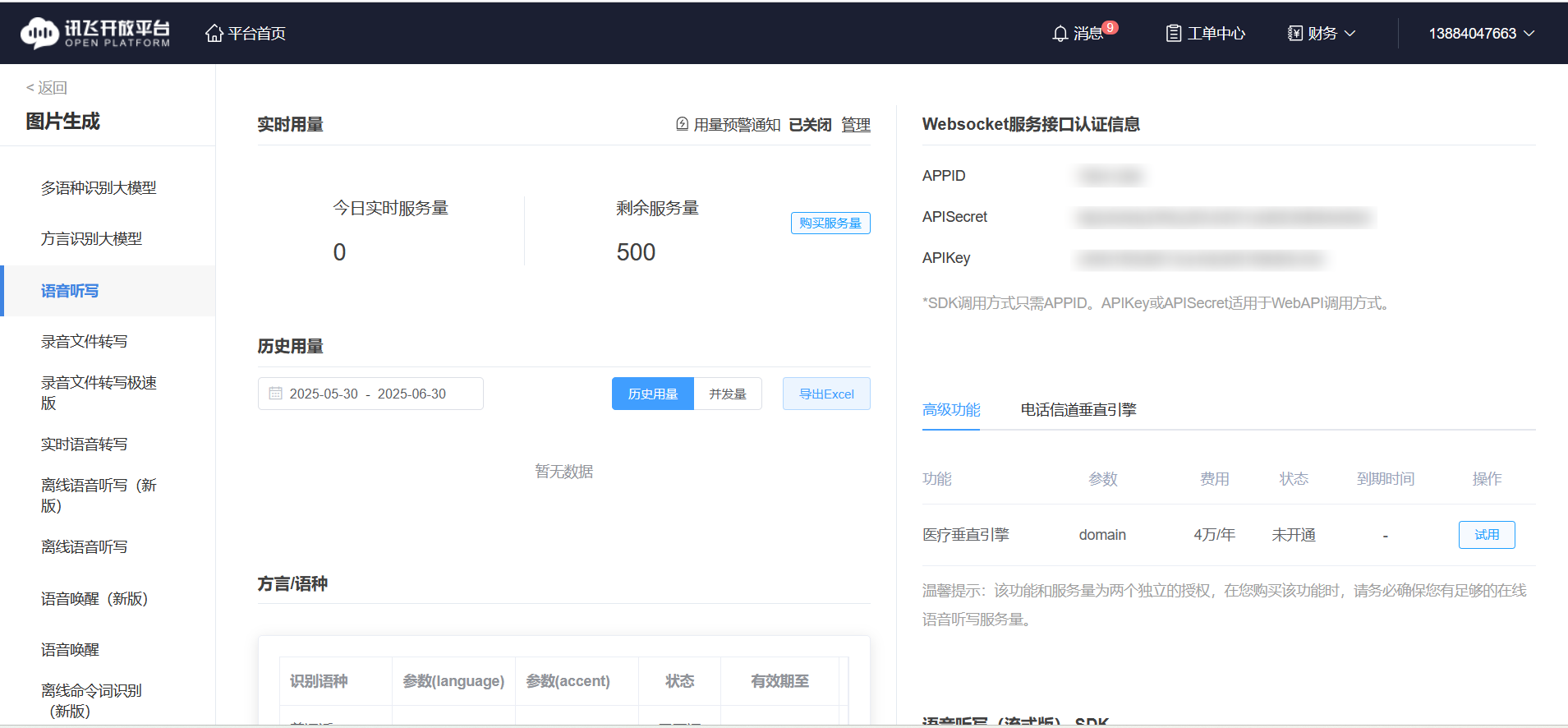
Task: Click the 参数(language) column header
Action: 453,681
